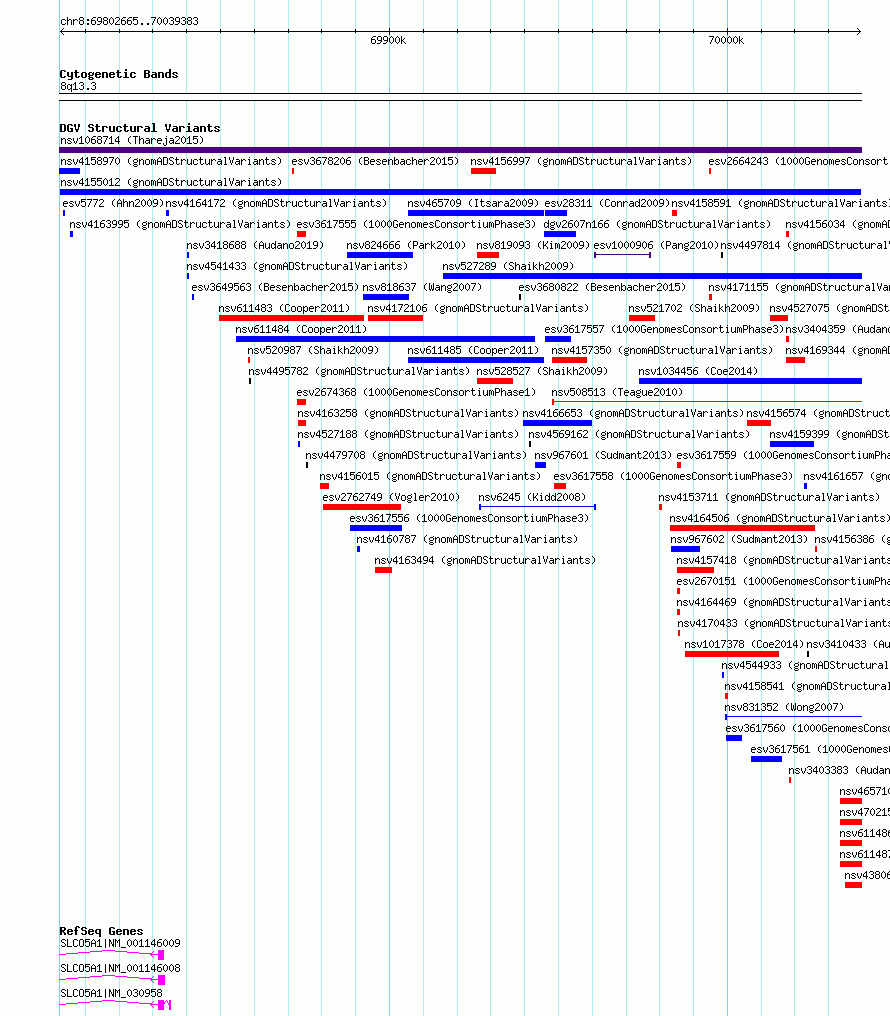Open nsv4155012 variant label
Image resolution: width=890 pixels, height=1016 pixels.
tap(171, 182)
